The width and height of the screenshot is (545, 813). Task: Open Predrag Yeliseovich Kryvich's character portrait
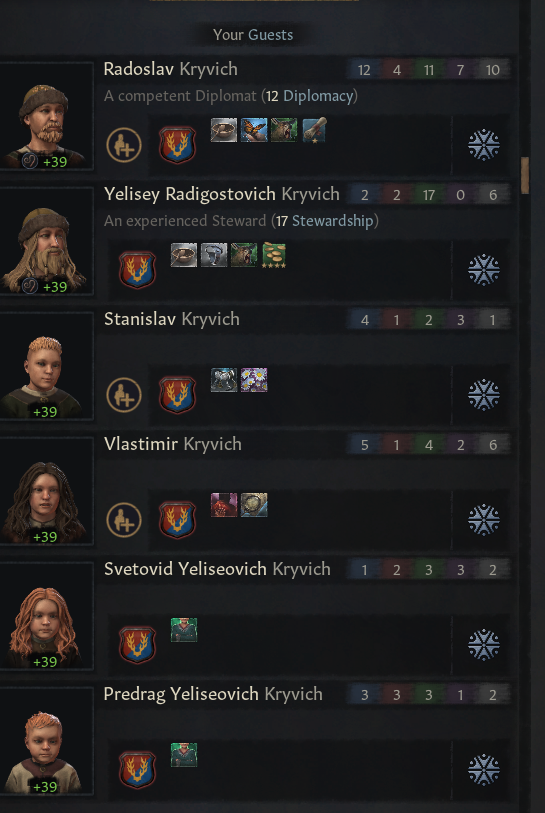click(46, 740)
